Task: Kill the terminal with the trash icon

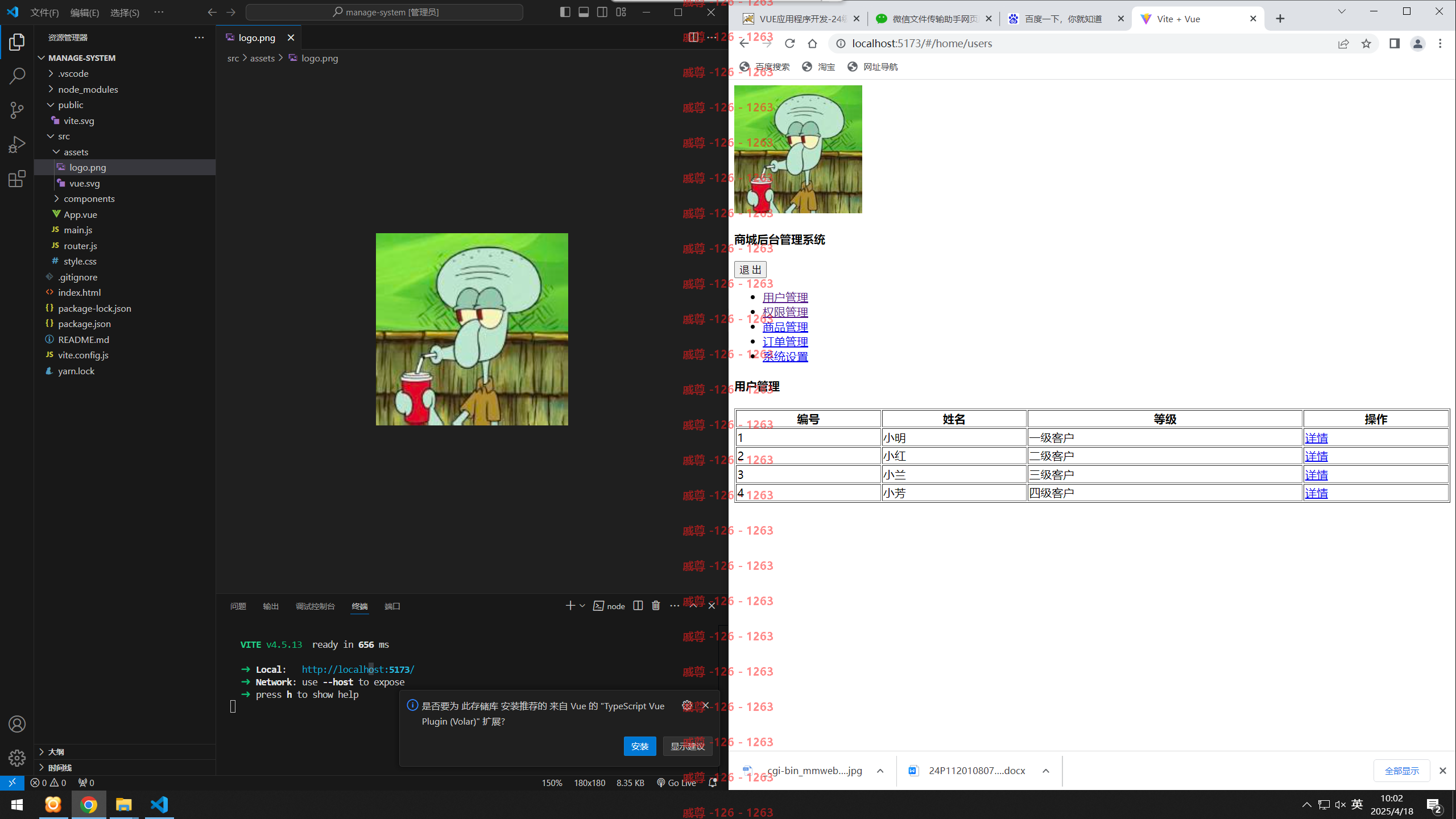Action: coord(656,606)
